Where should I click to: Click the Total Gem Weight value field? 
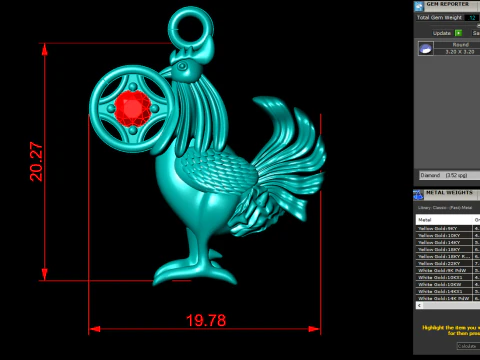pyautogui.click(x=472, y=18)
